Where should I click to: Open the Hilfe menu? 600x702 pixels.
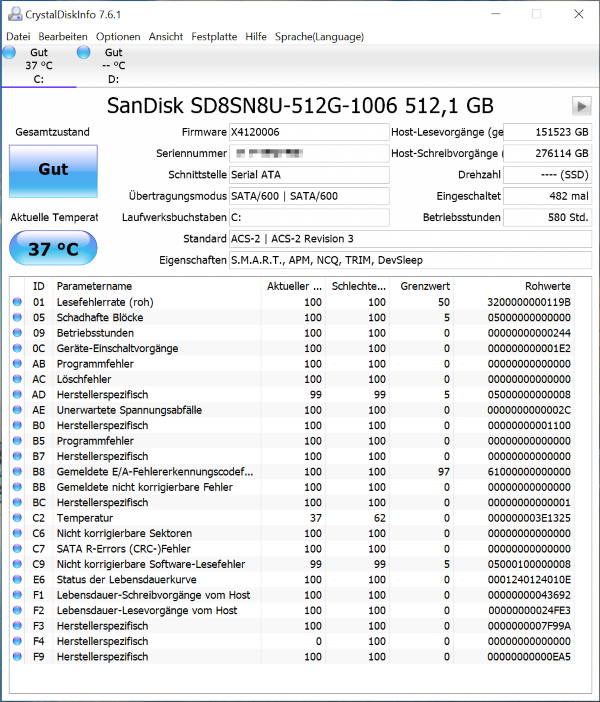(x=256, y=37)
